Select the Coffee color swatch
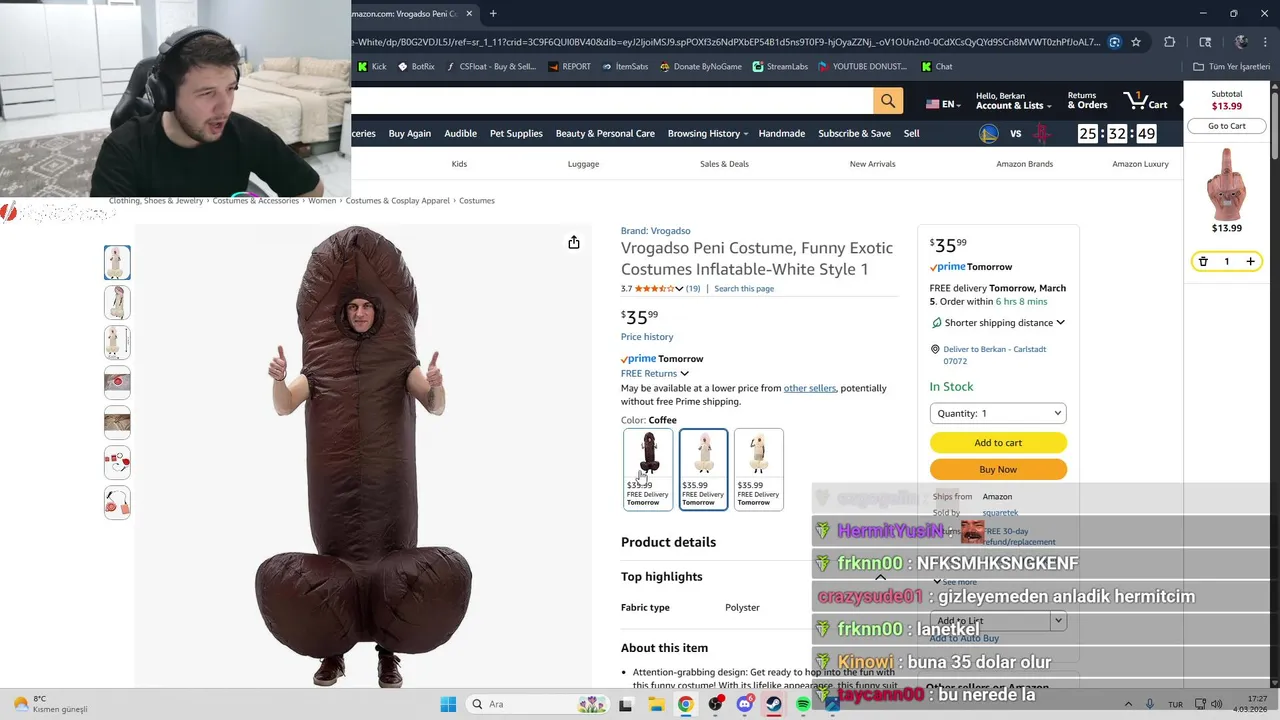The width and height of the screenshot is (1280, 720). [648, 469]
